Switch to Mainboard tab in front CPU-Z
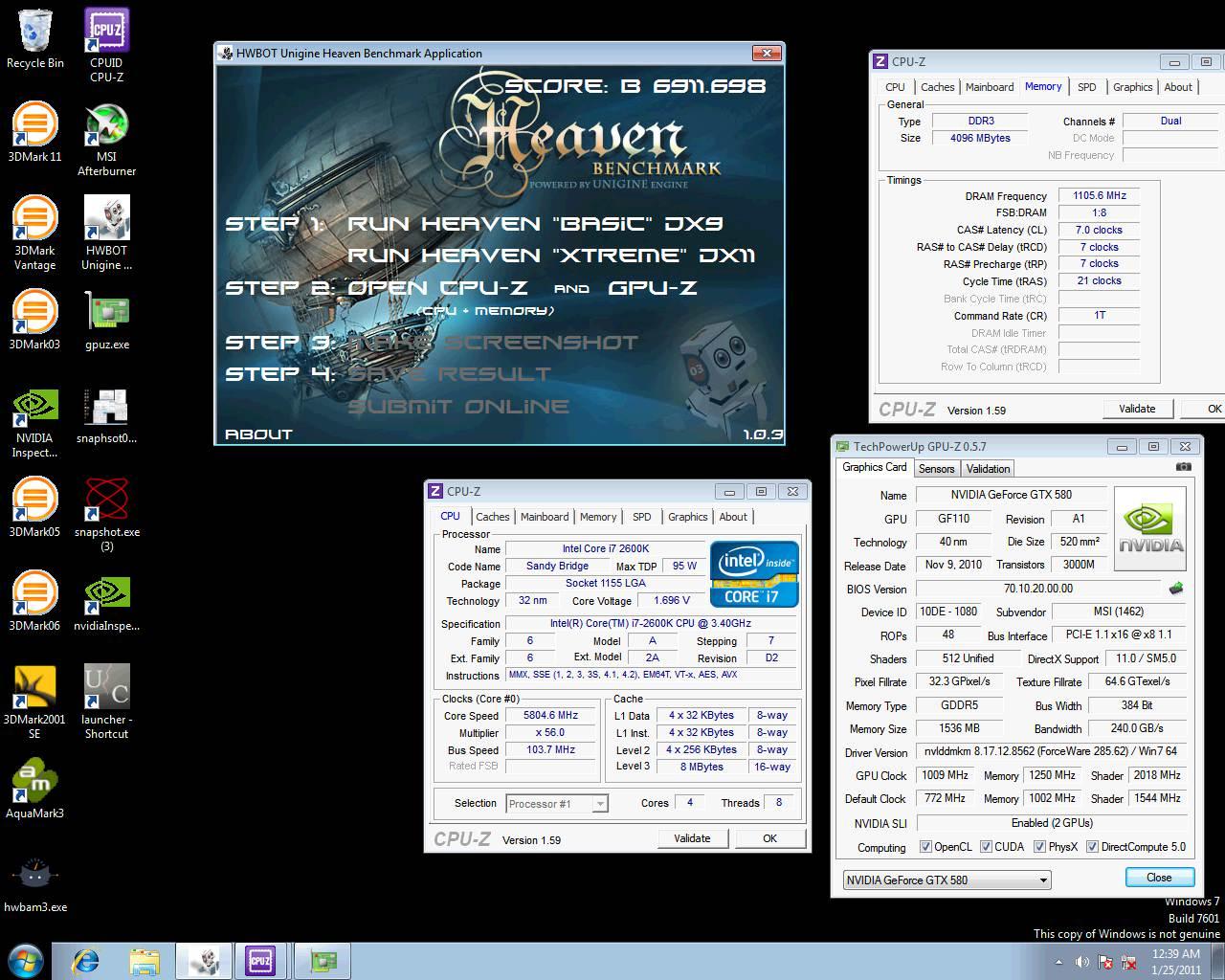Screen dimensions: 1225x980 [545, 517]
